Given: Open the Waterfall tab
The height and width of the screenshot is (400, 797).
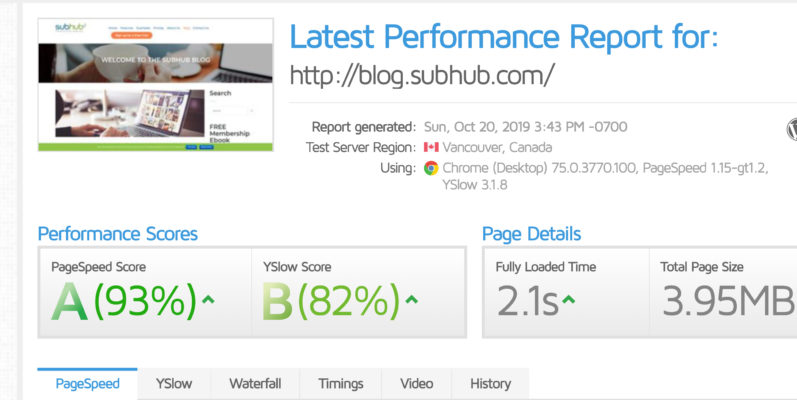Looking at the screenshot, I should (x=255, y=383).
